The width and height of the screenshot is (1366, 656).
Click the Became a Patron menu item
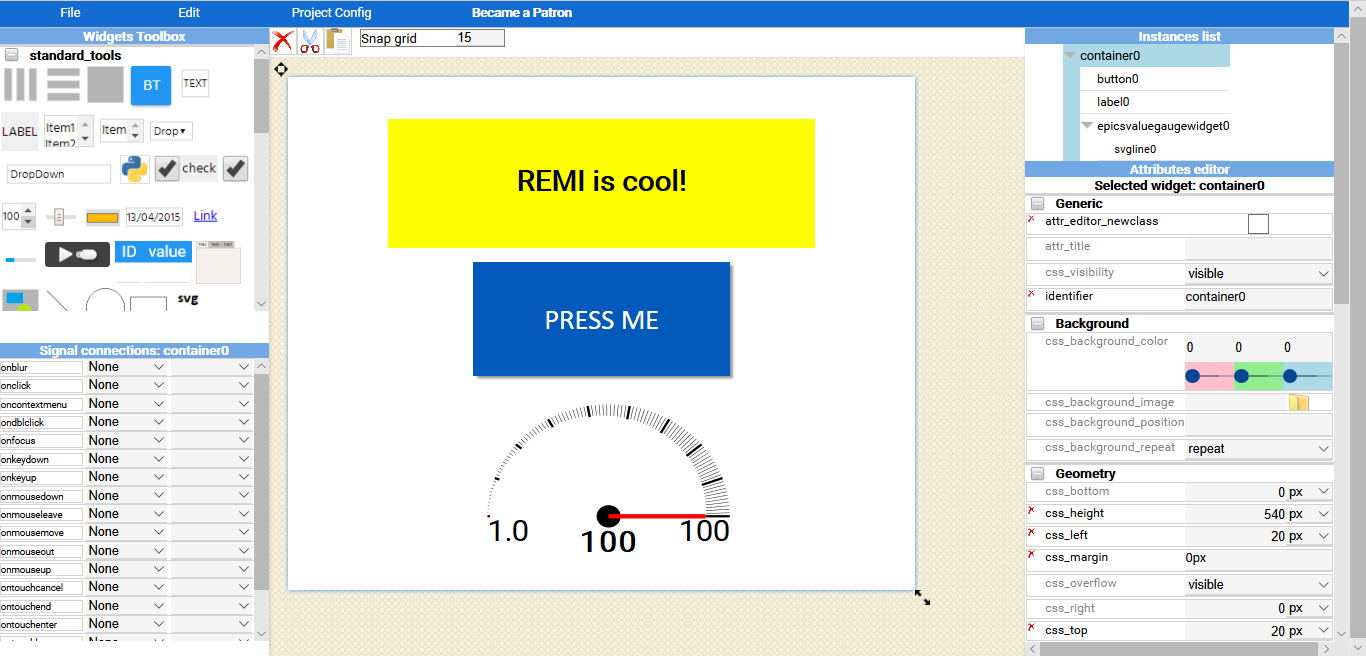pos(522,13)
